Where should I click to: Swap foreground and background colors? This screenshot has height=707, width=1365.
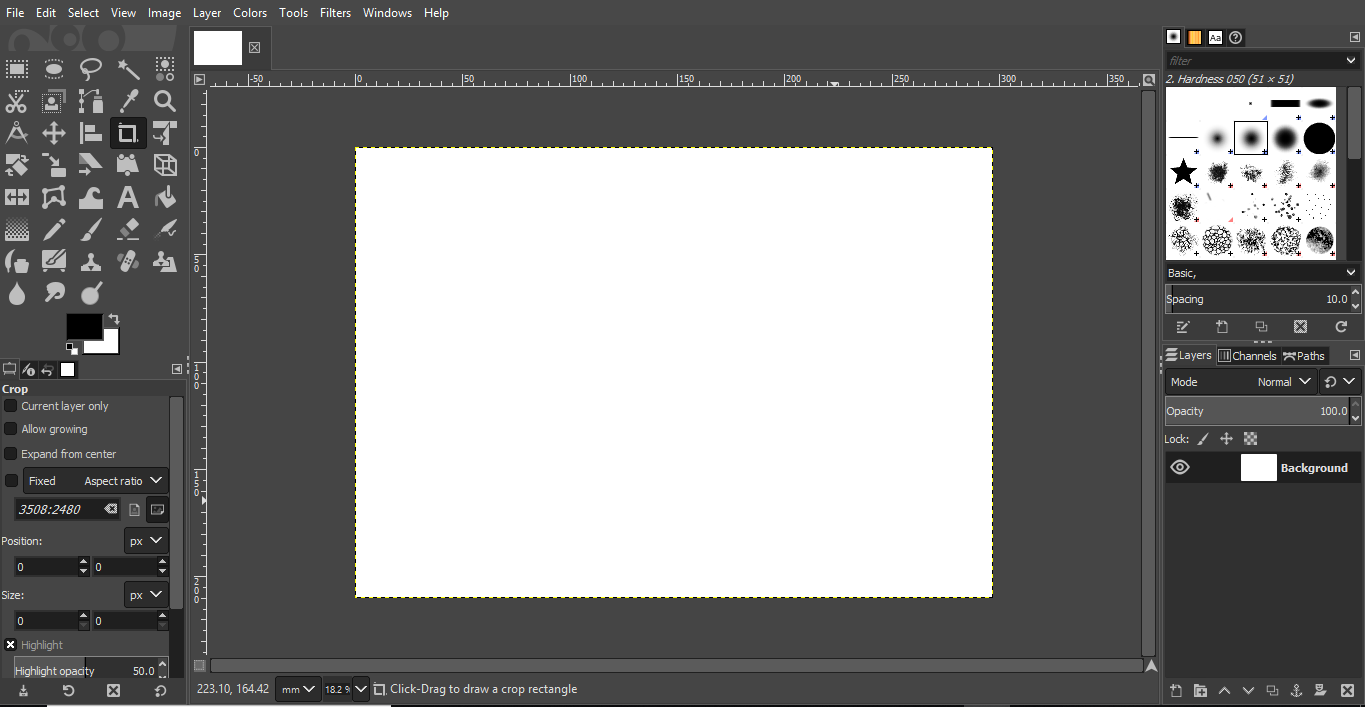114,319
